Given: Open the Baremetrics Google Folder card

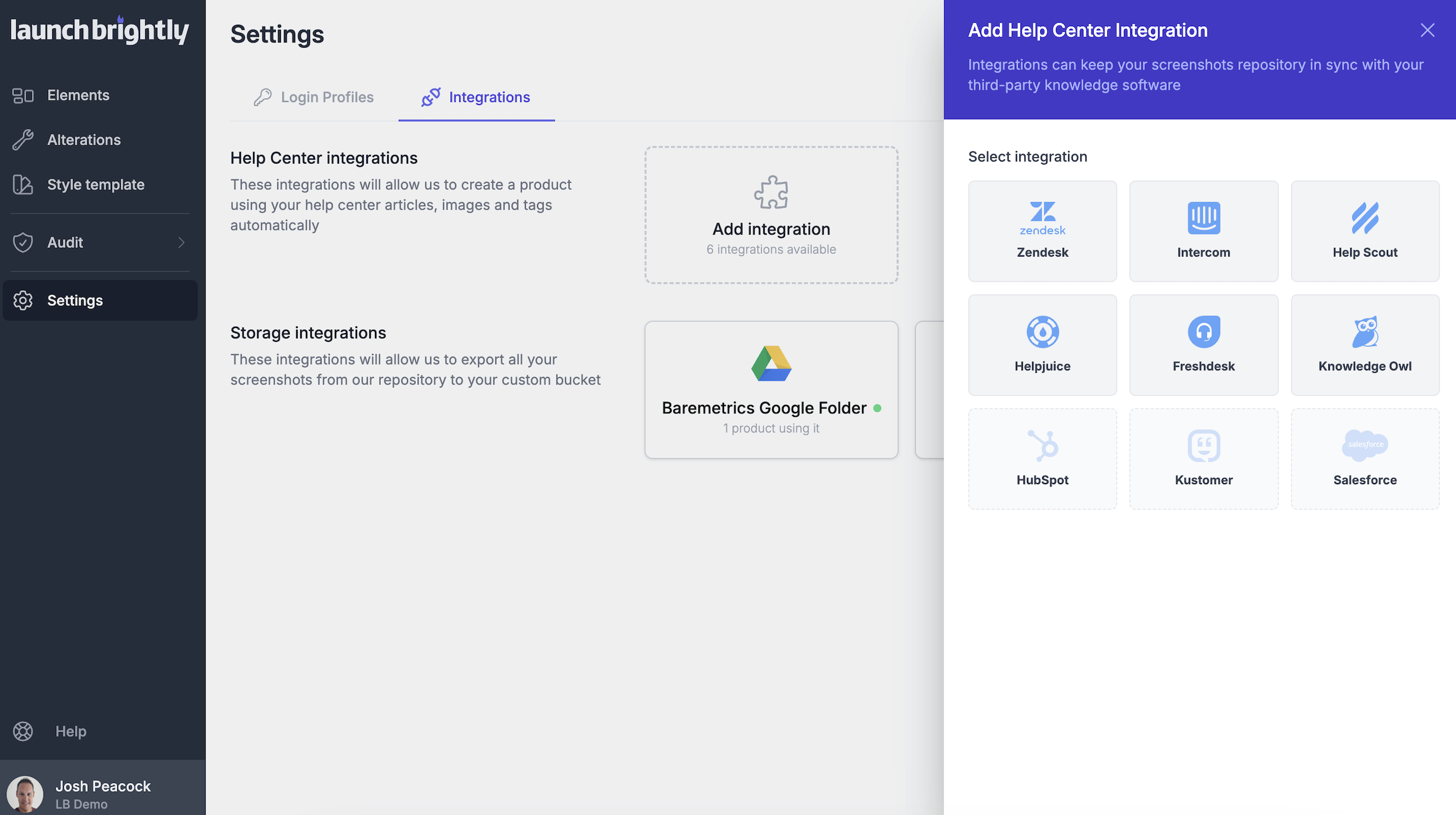Looking at the screenshot, I should [771, 390].
